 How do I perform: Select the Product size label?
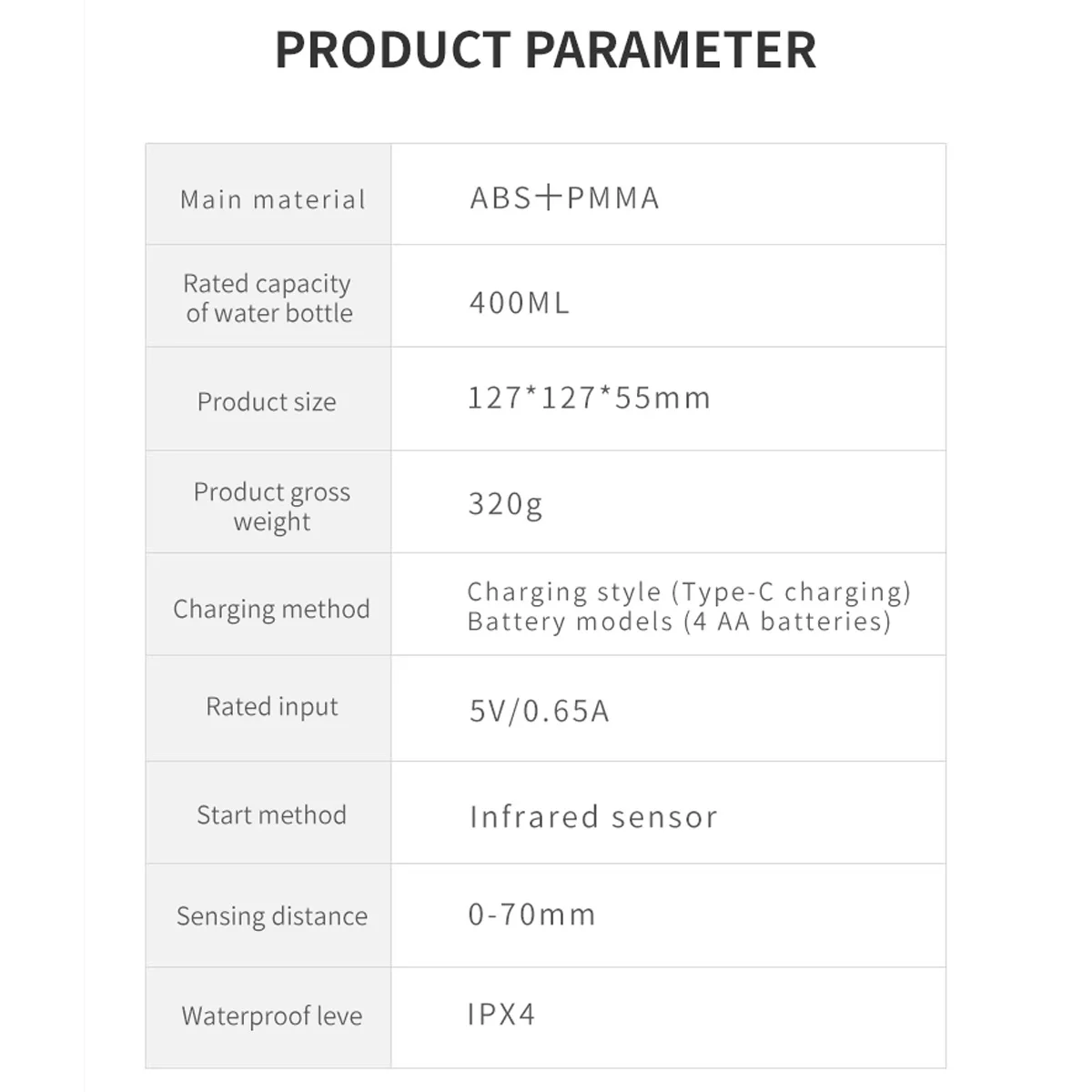pyautogui.click(x=267, y=401)
